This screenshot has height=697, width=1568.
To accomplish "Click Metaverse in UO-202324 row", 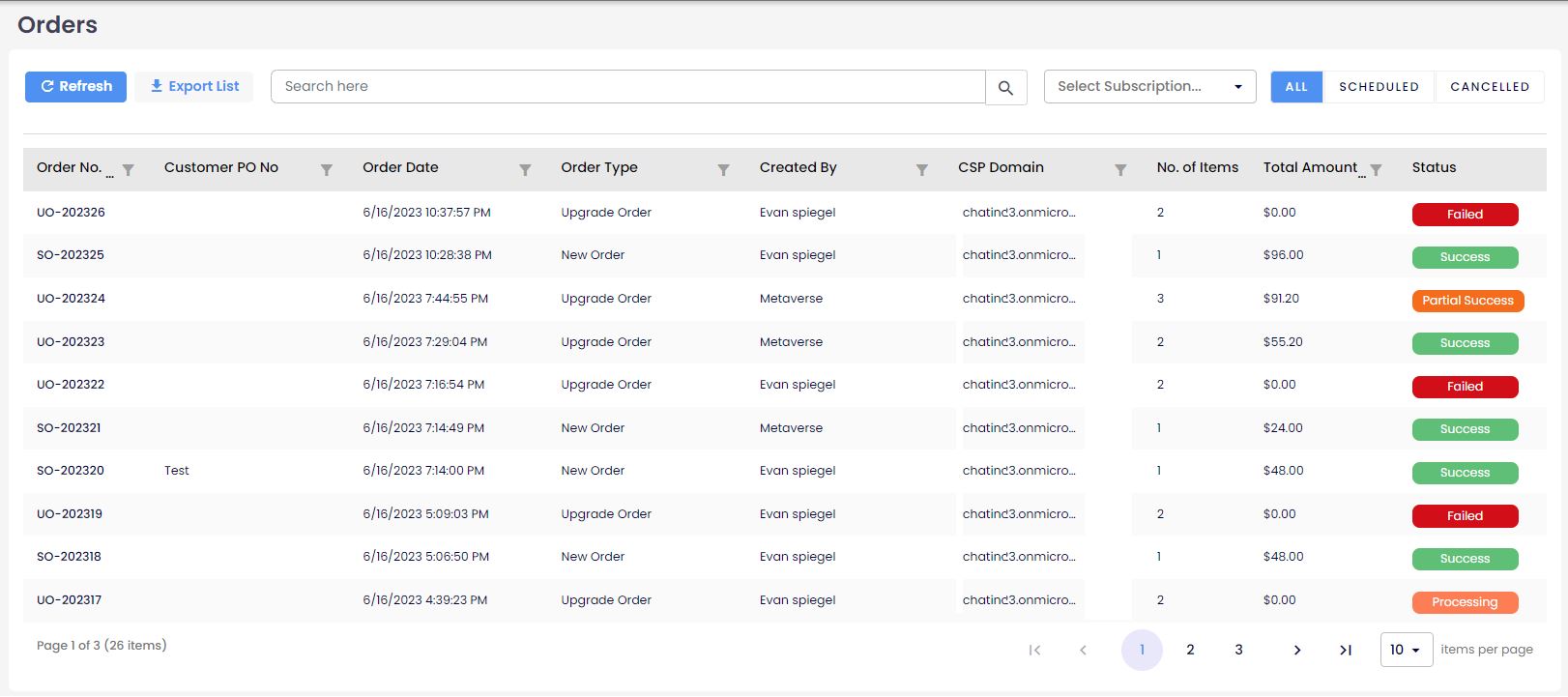I will click(791, 299).
